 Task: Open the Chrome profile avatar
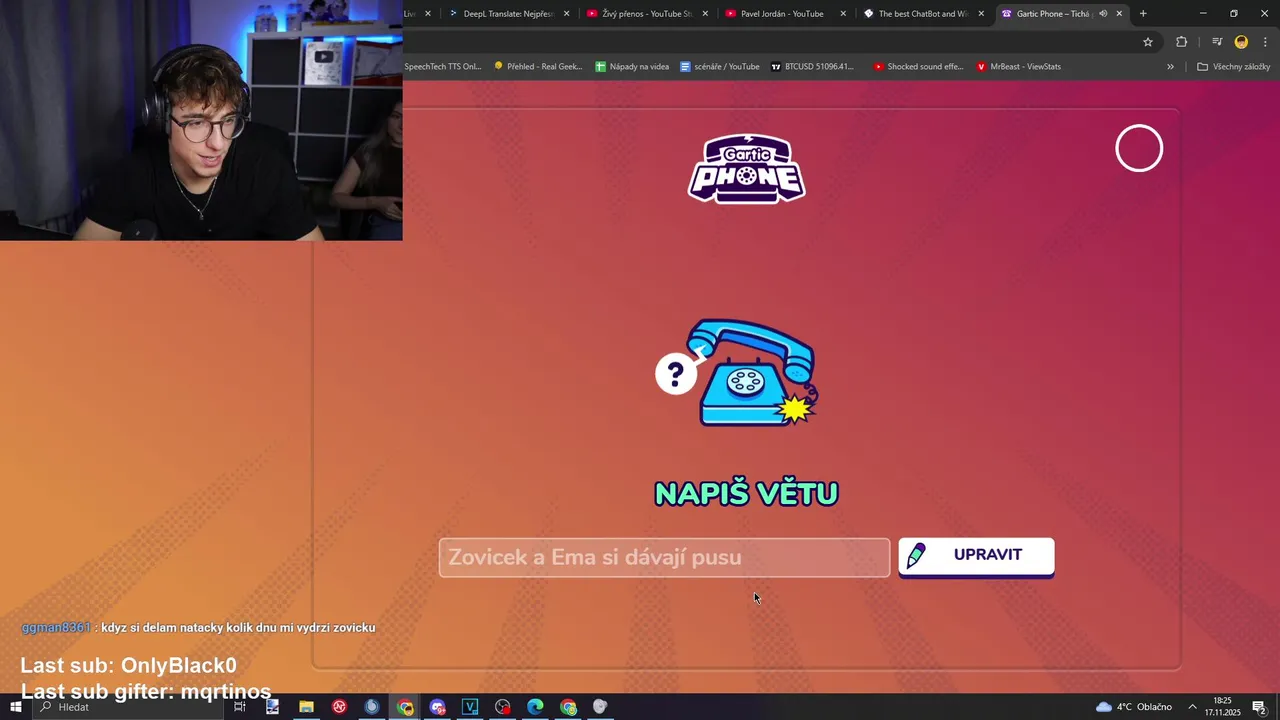pyautogui.click(x=1241, y=42)
